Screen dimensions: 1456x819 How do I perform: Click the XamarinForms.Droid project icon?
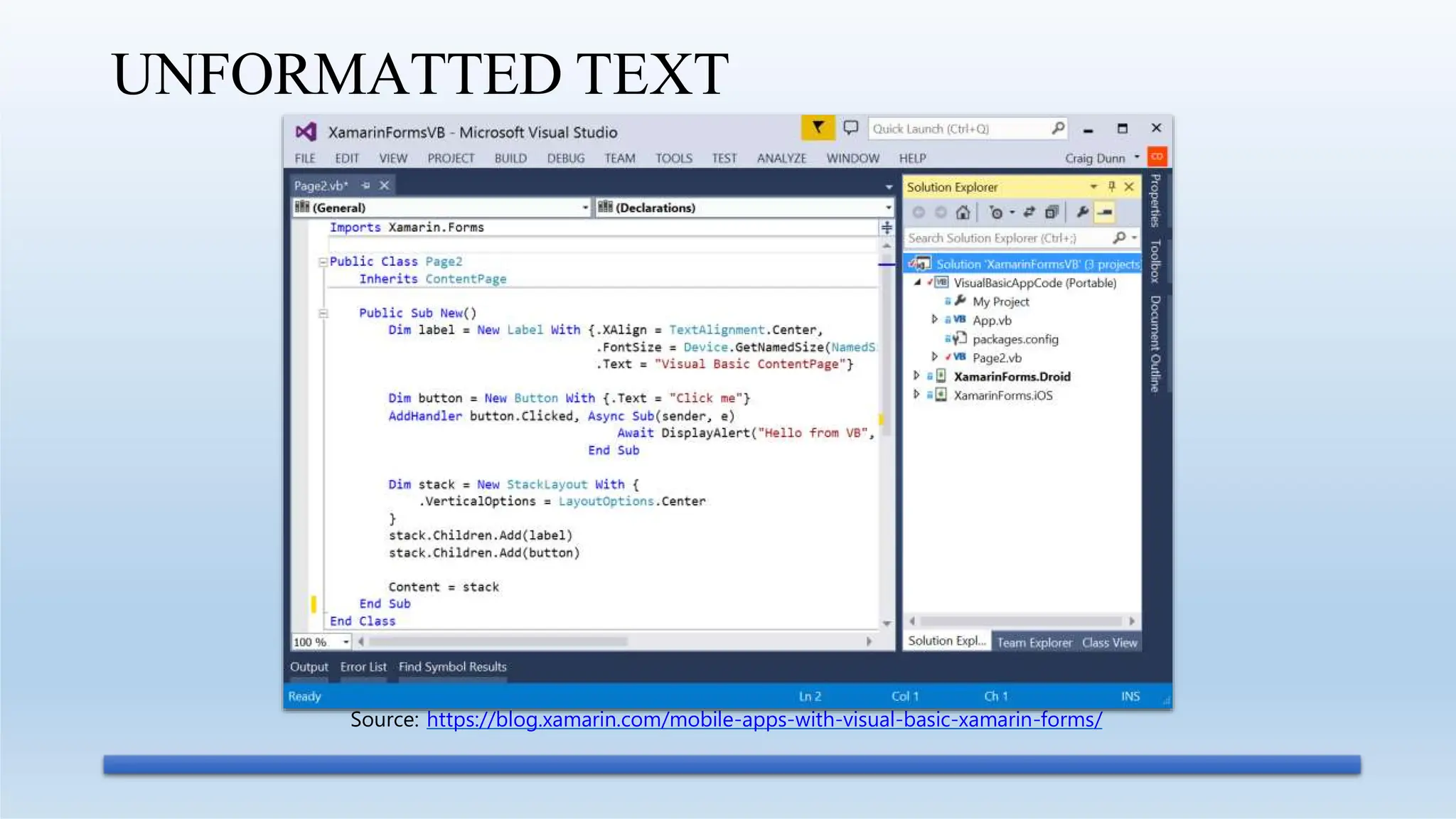(941, 376)
